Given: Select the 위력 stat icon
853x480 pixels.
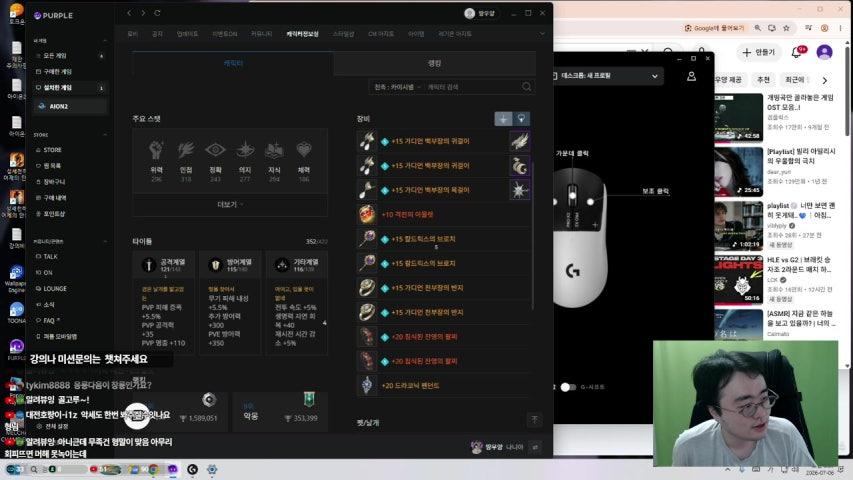Looking at the screenshot, I should pyautogui.click(x=156, y=150).
